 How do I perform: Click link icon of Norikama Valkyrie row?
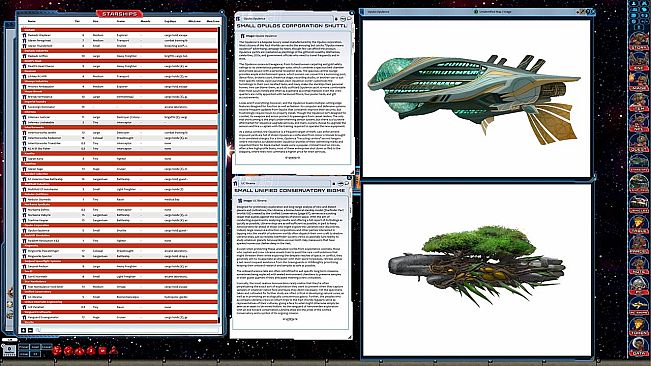pyautogui.click(x=24, y=215)
